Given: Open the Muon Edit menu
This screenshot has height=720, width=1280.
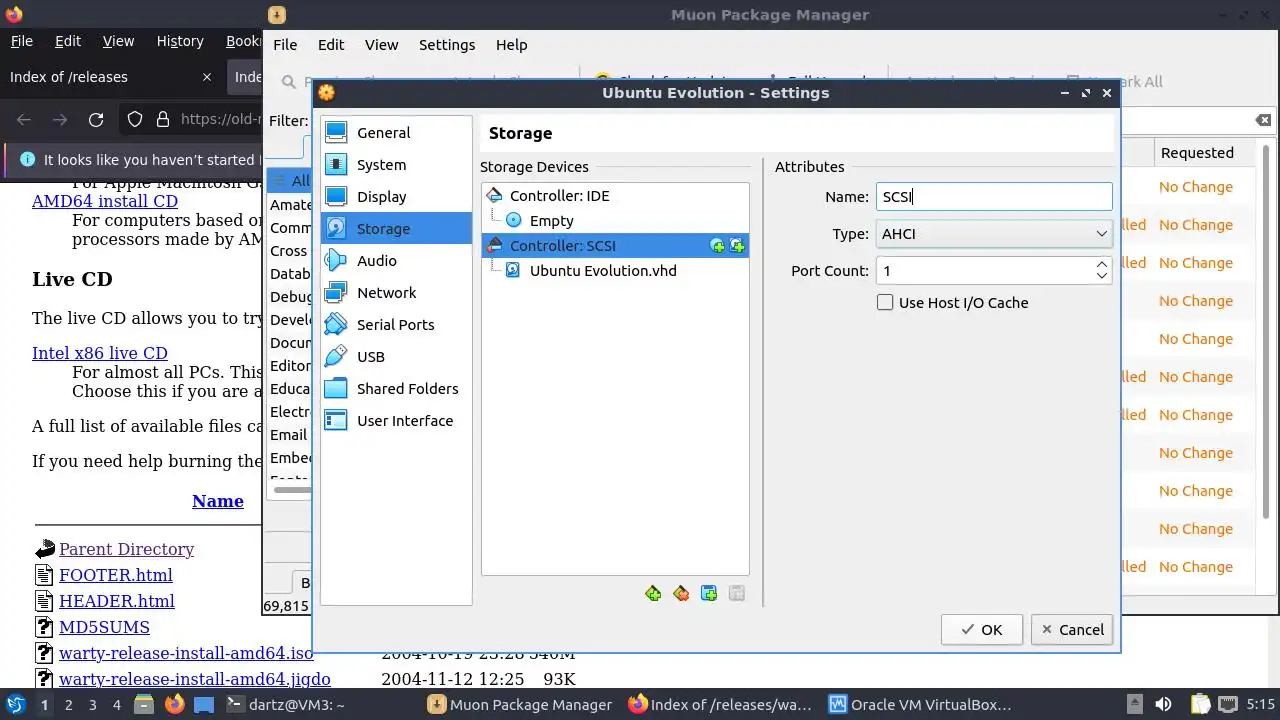Looking at the screenshot, I should click(x=331, y=45).
